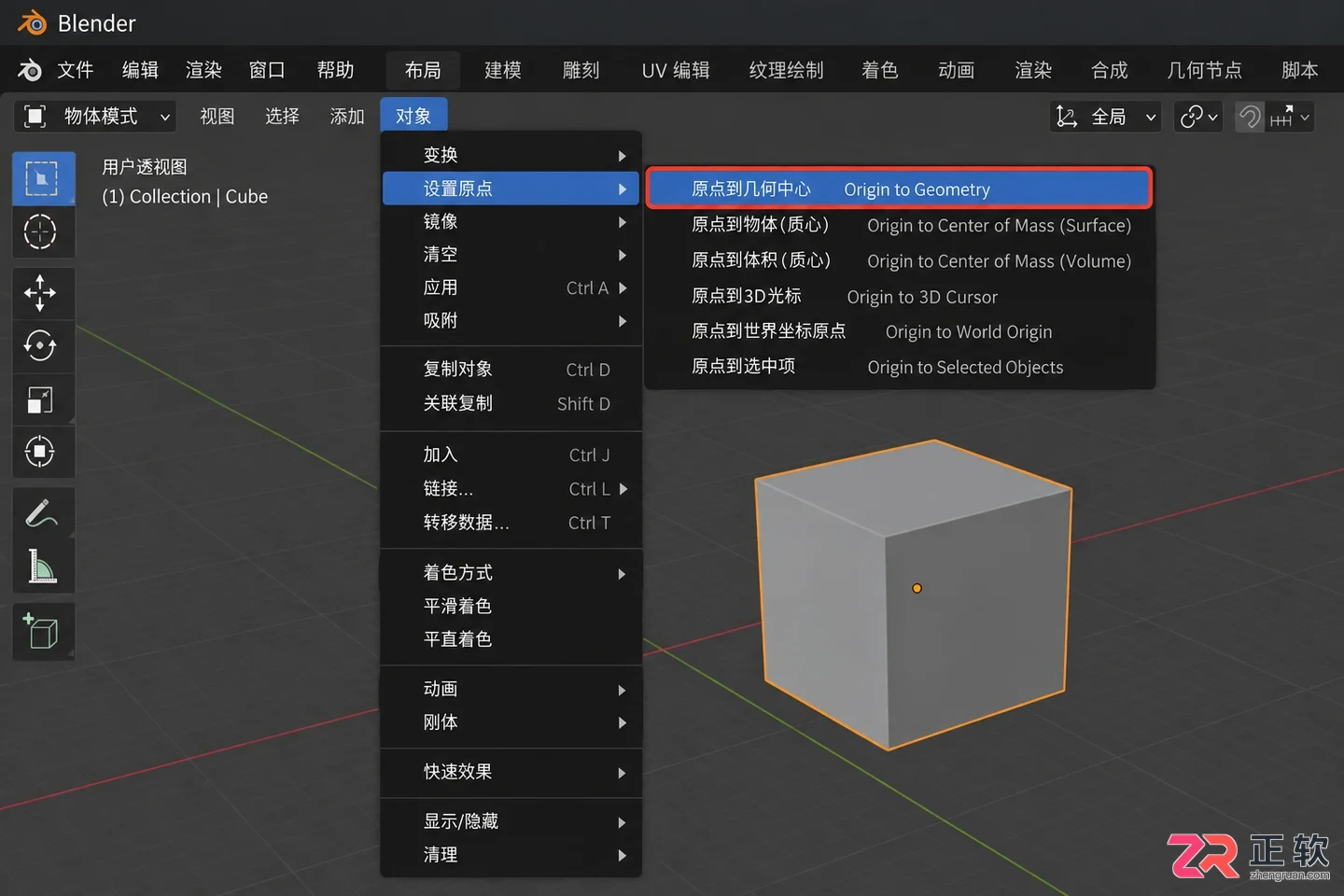Click the Blender logo menu icon
The image size is (1344, 896).
pyautogui.click(x=30, y=70)
